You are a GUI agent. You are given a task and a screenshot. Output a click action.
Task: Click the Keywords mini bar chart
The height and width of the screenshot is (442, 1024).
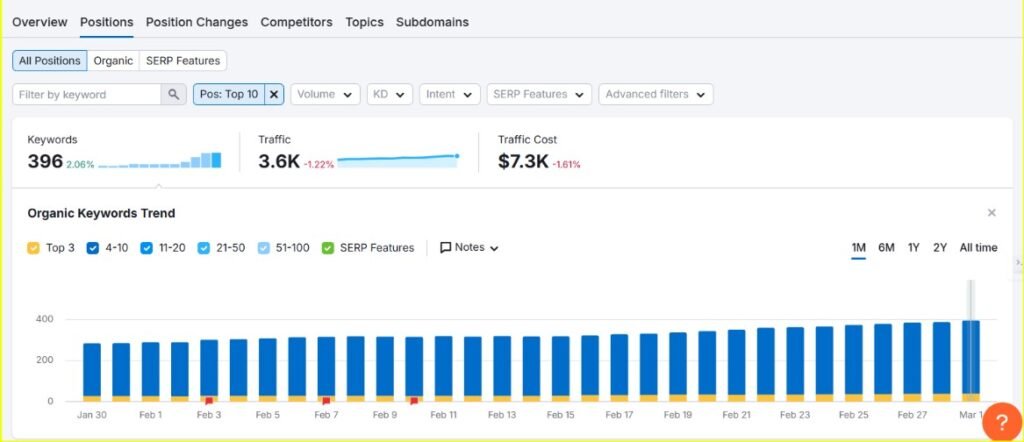pyautogui.click(x=160, y=161)
